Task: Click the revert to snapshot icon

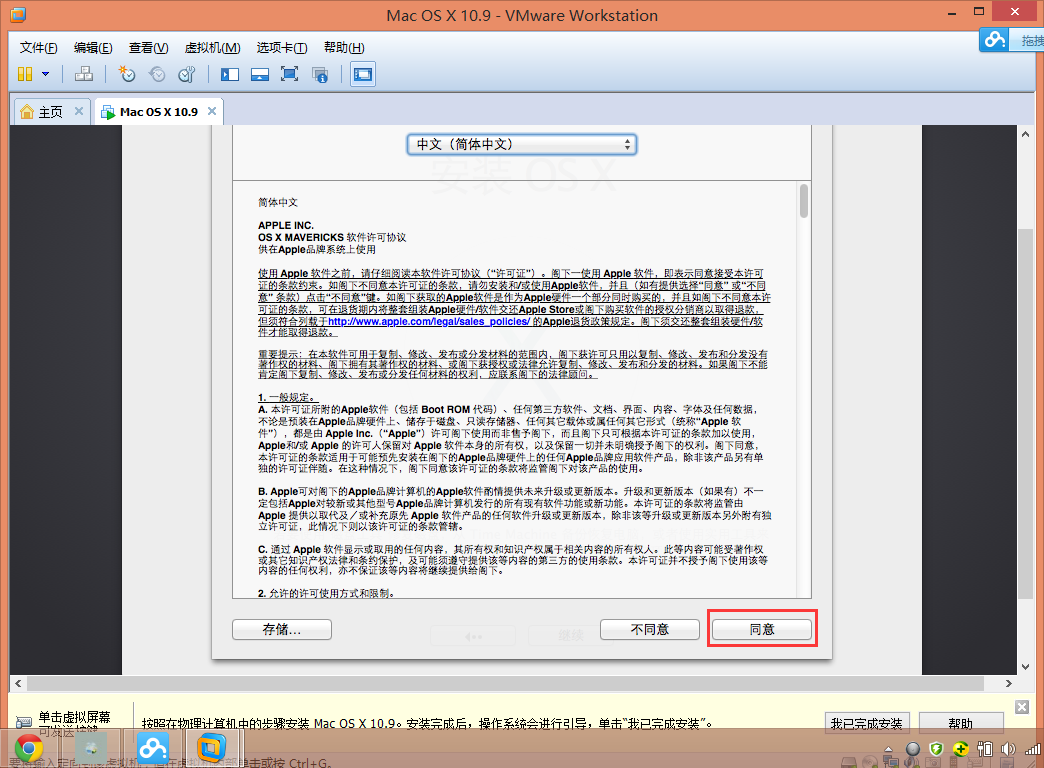Action: tap(157, 74)
